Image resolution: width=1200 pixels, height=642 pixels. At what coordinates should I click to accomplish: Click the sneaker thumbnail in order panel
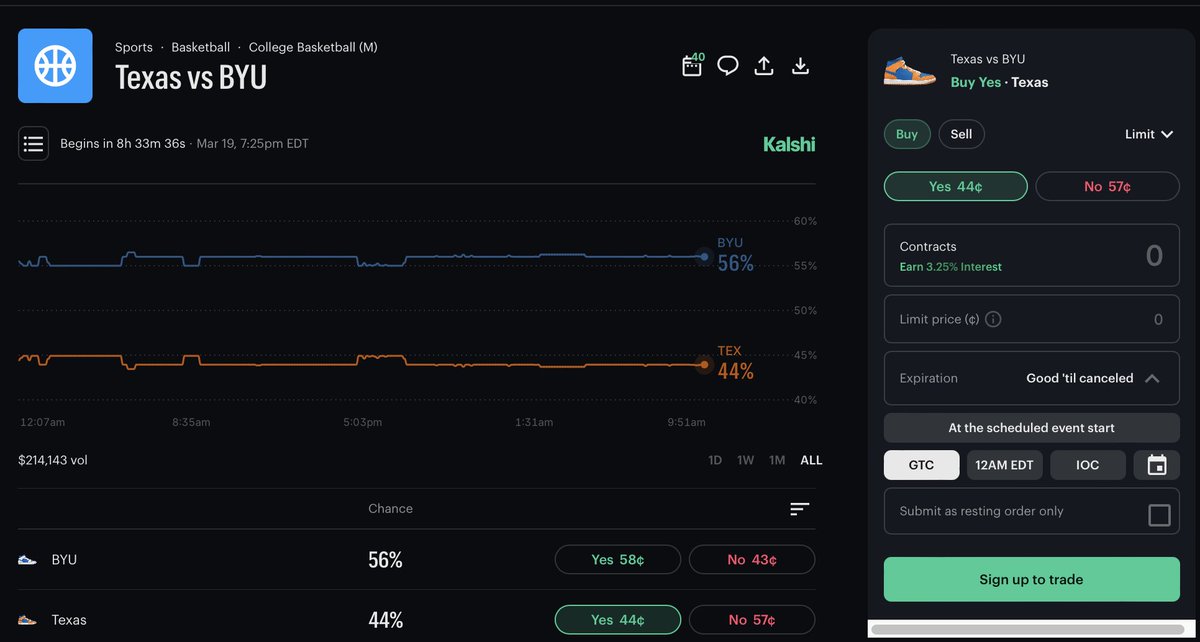910,70
